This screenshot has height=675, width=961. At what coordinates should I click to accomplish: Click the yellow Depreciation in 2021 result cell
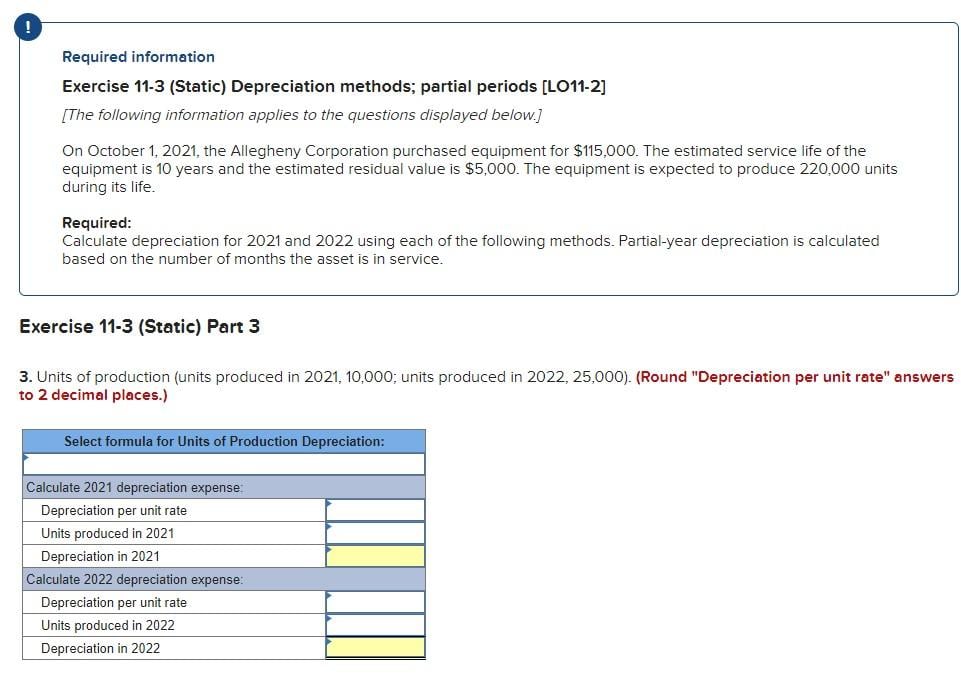375,556
